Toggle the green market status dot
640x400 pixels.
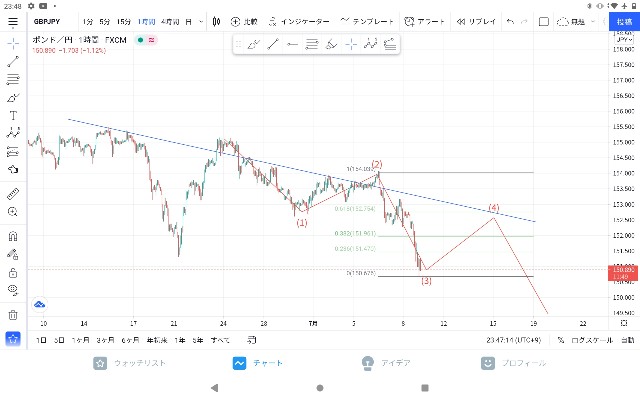pos(140,40)
